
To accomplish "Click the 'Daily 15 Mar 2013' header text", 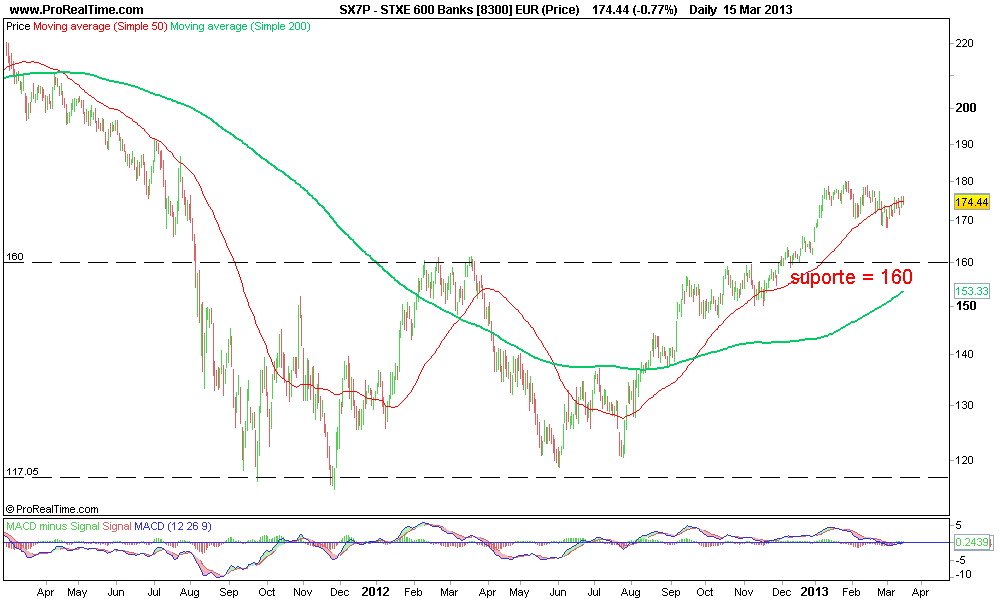I will [740, 10].
